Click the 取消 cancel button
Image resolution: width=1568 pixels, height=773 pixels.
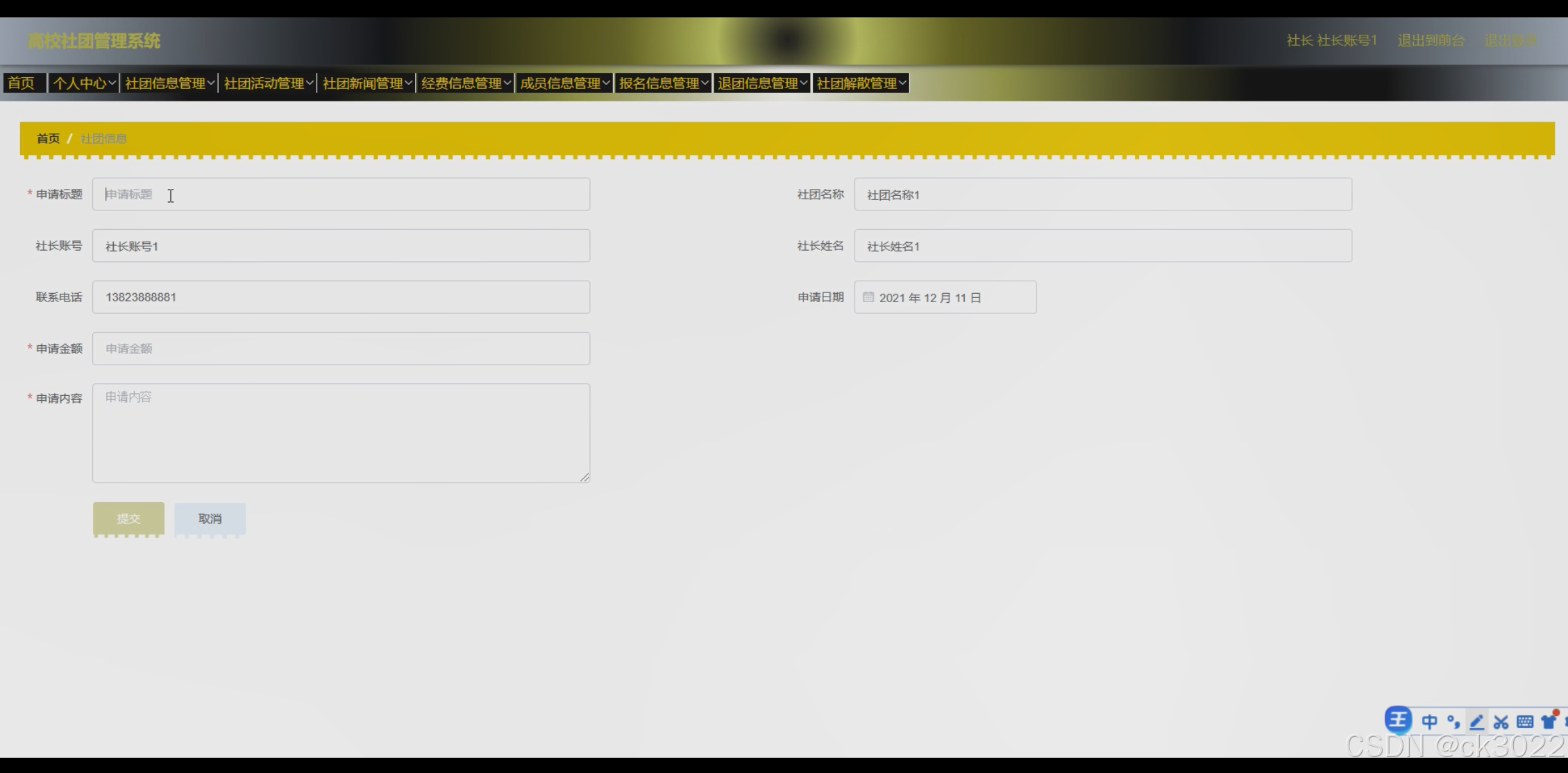(x=210, y=518)
